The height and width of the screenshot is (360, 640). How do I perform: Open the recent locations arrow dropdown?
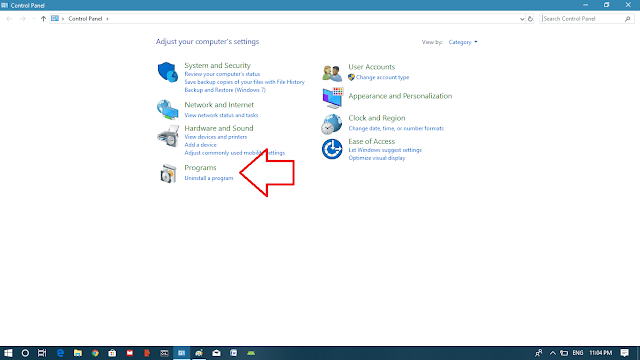click(x=33, y=19)
